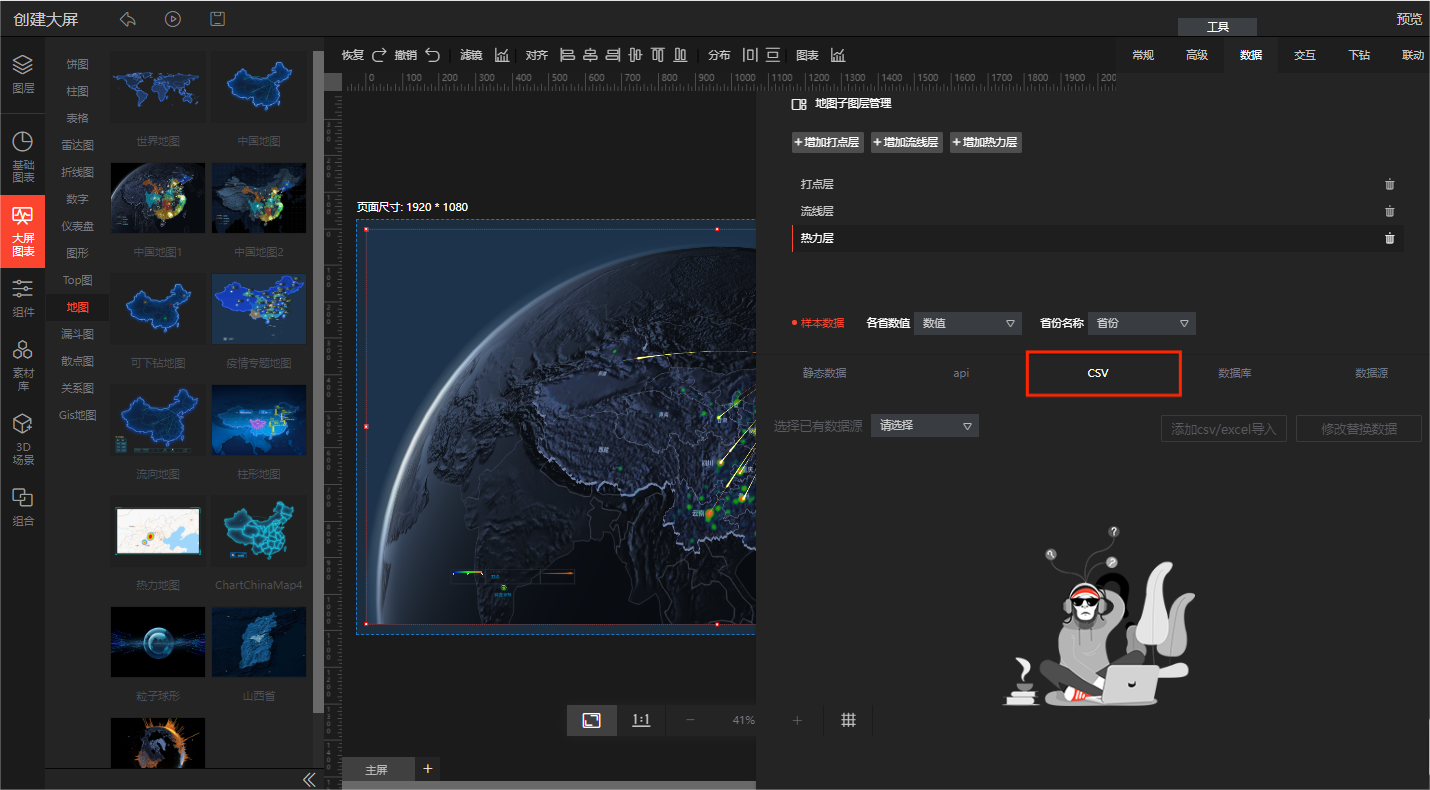Open the 各省数值 数值 dropdown
1430x790 pixels.
pos(967,323)
